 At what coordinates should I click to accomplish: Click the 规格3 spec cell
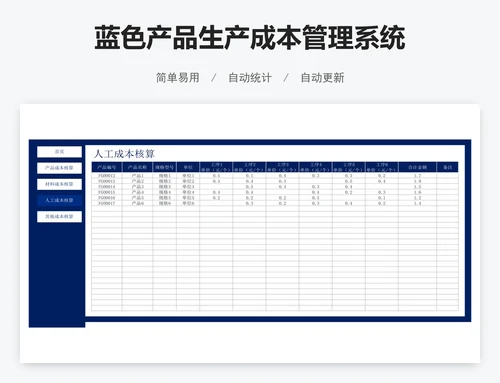(165, 187)
